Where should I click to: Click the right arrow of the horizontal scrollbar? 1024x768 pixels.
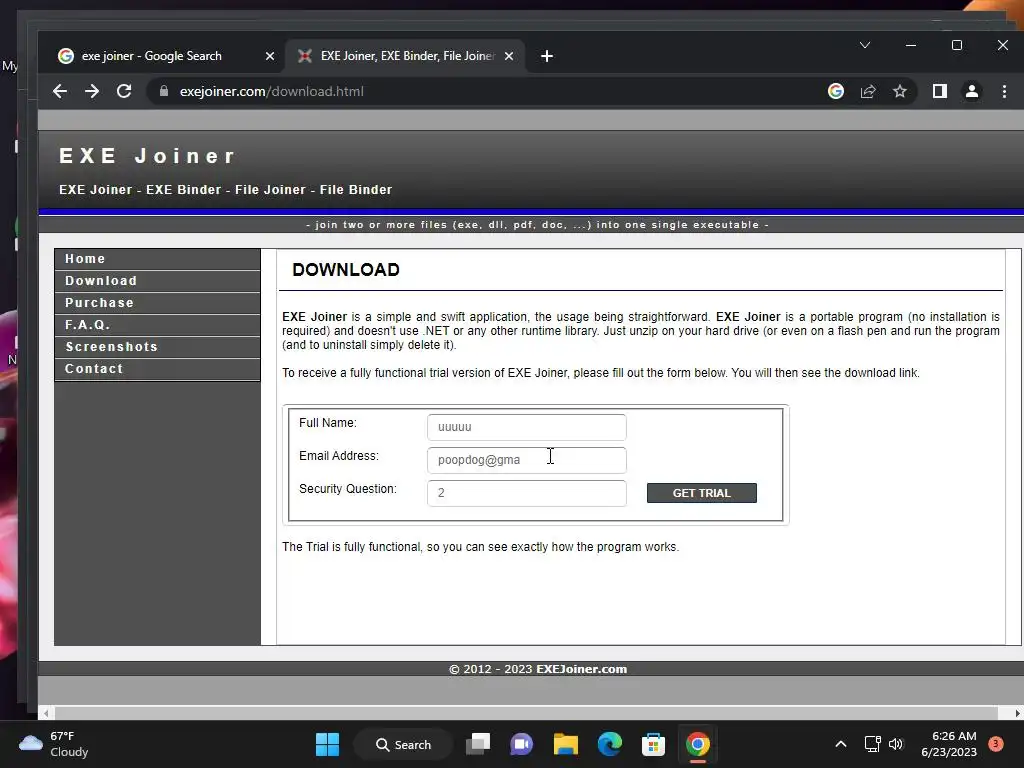point(1017,713)
